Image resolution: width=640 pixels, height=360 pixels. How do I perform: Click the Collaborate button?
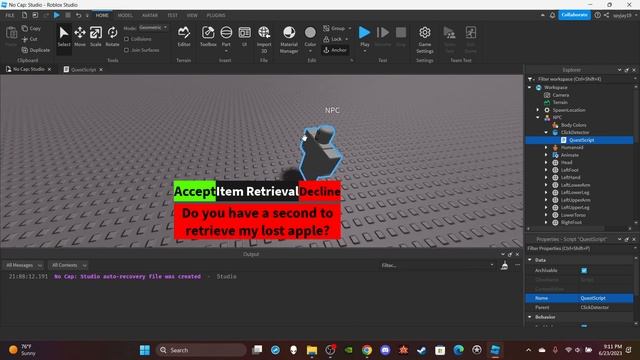coord(574,15)
